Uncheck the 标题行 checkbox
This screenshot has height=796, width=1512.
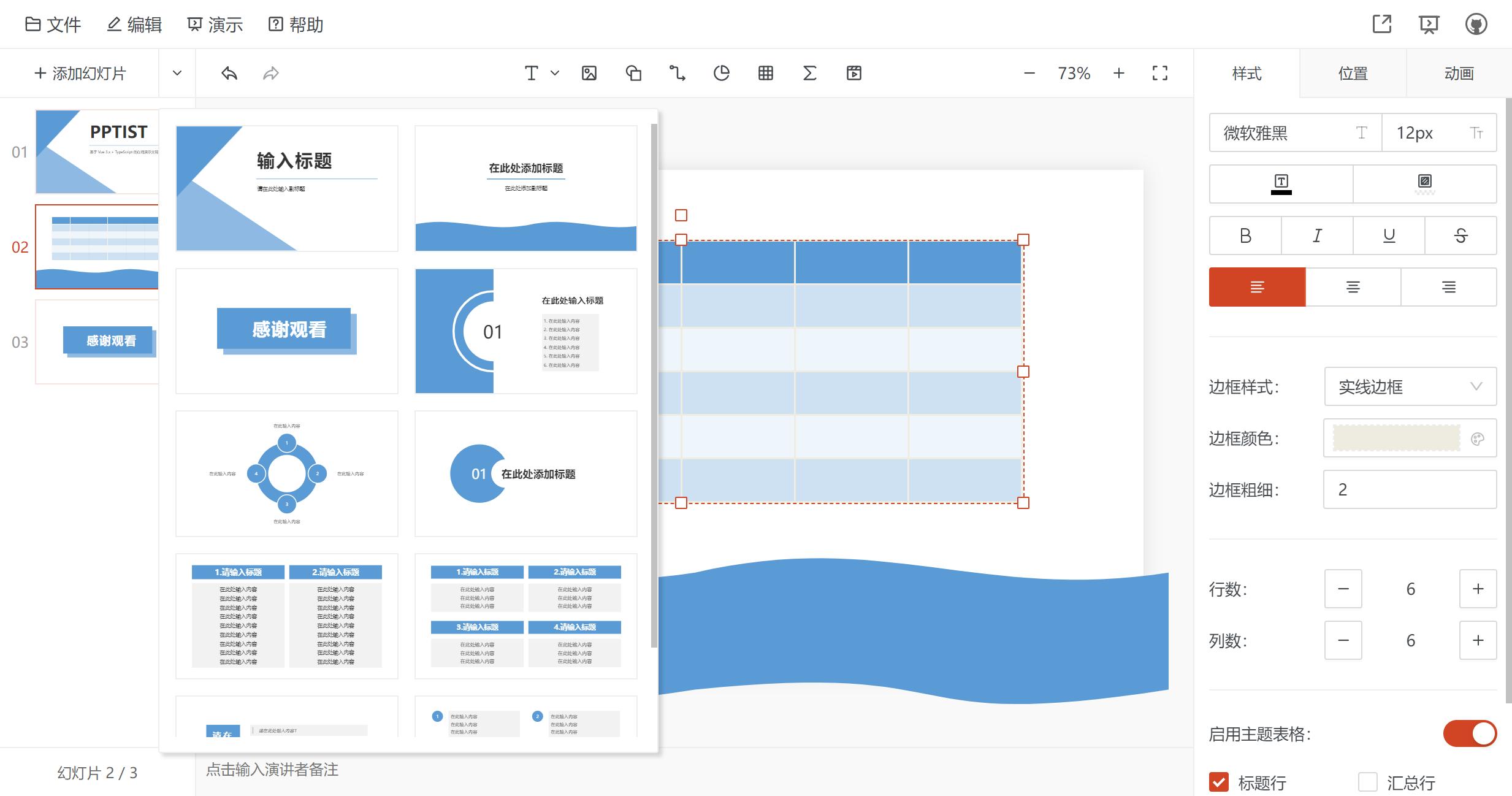pyautogui.click(x=1219, y=782)
